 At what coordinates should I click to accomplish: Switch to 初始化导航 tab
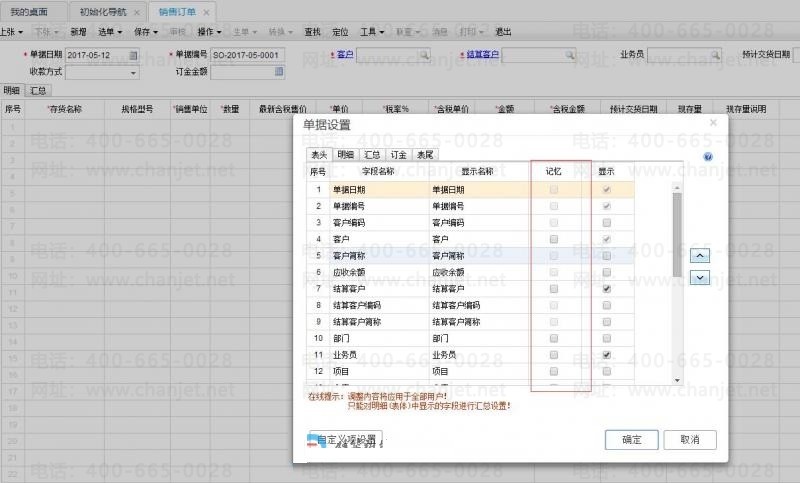click(103, 12)
